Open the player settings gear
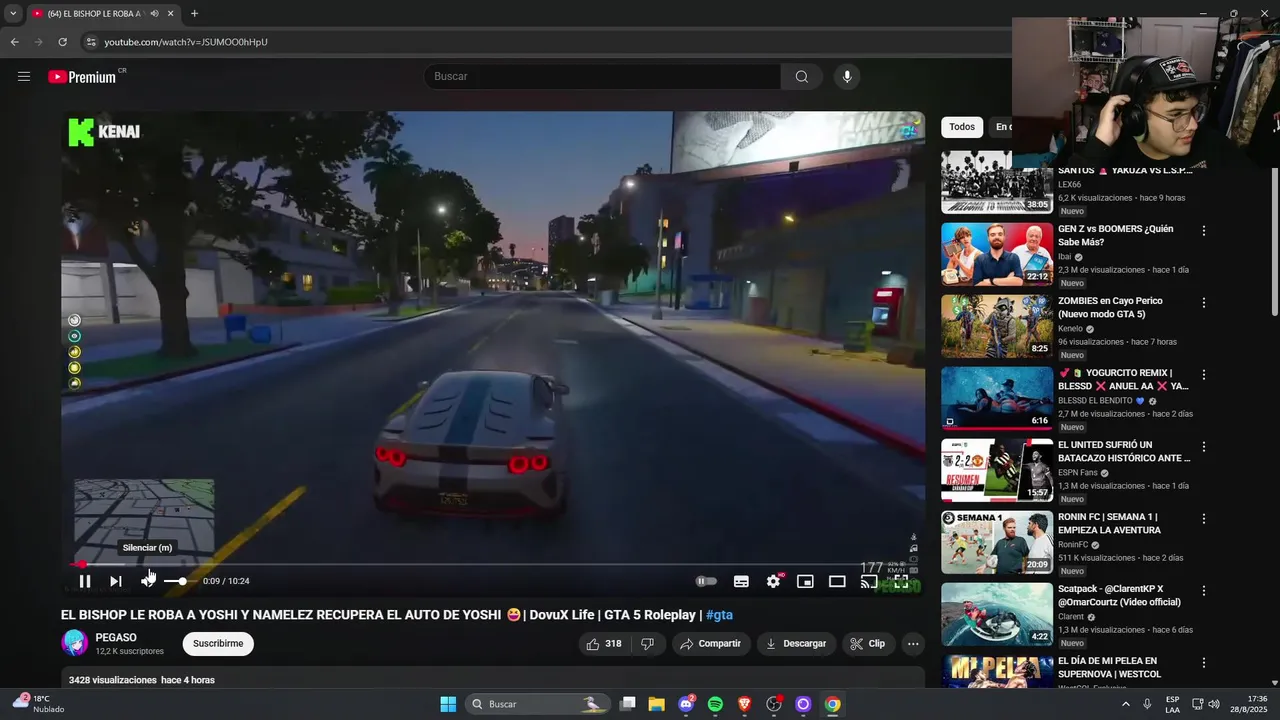Viewport: 1280px width, 720px height. [773, 581]
